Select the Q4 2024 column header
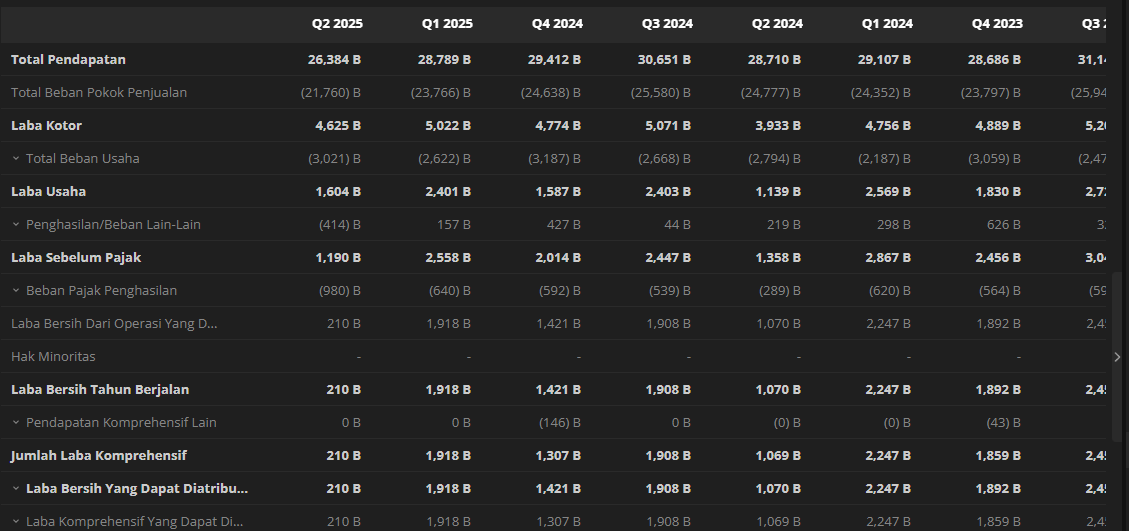Screen dimensions: 1129x531 [557, 24]
